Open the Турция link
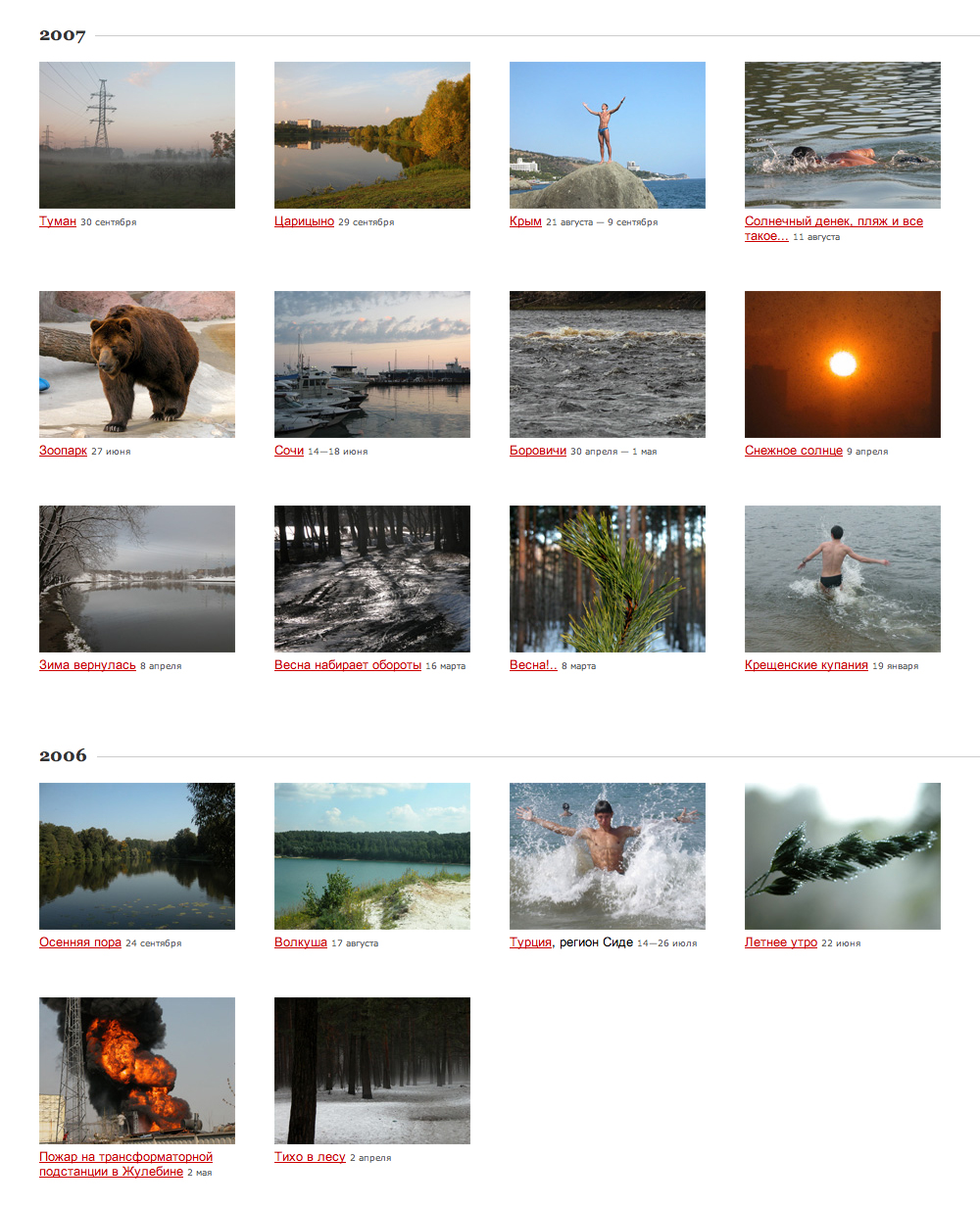The height and width of the screenshot is (1207, 980). (531, 942)
